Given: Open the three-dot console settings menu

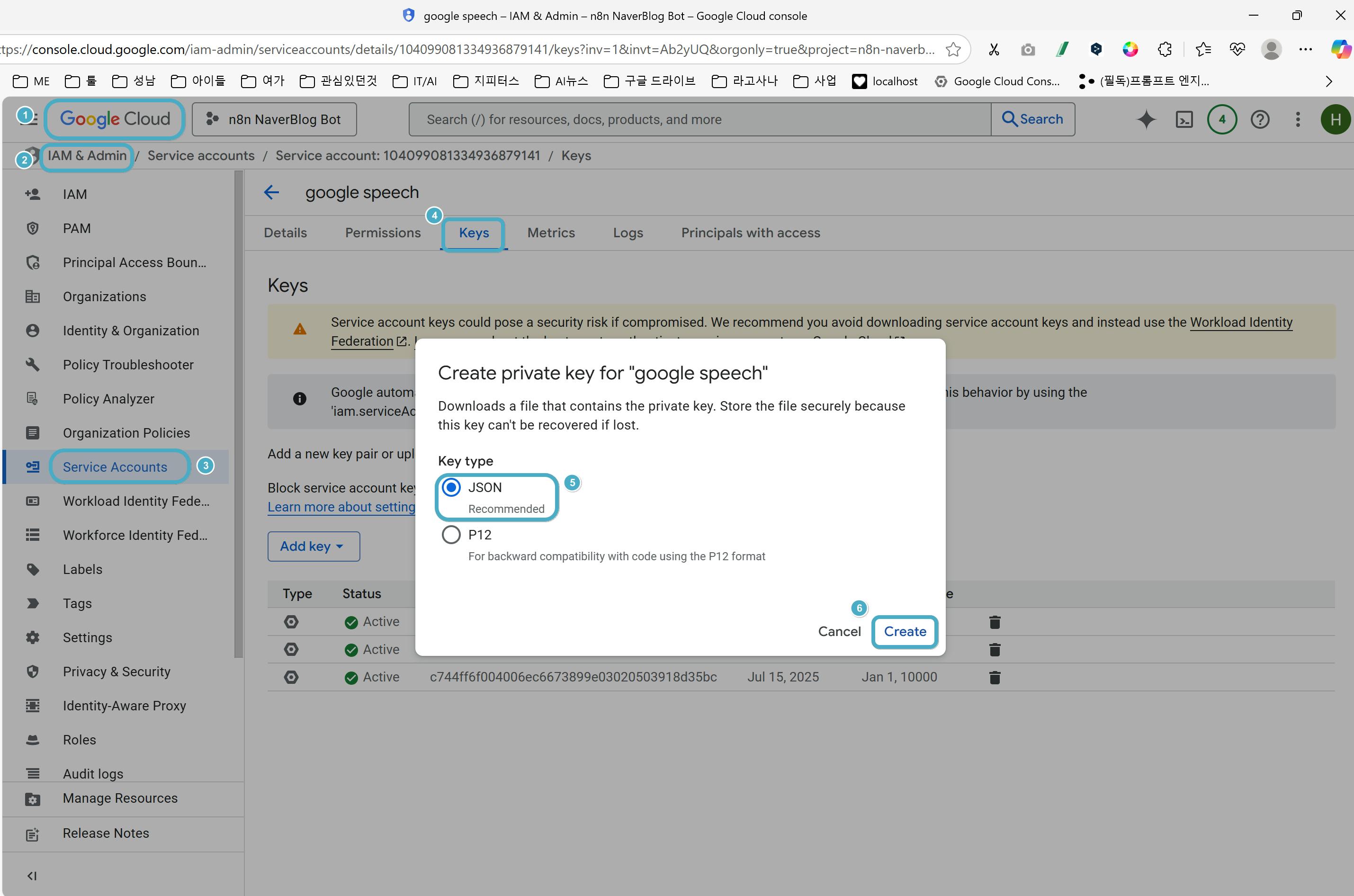Looking at the screenshot, I should [1298, 119].
